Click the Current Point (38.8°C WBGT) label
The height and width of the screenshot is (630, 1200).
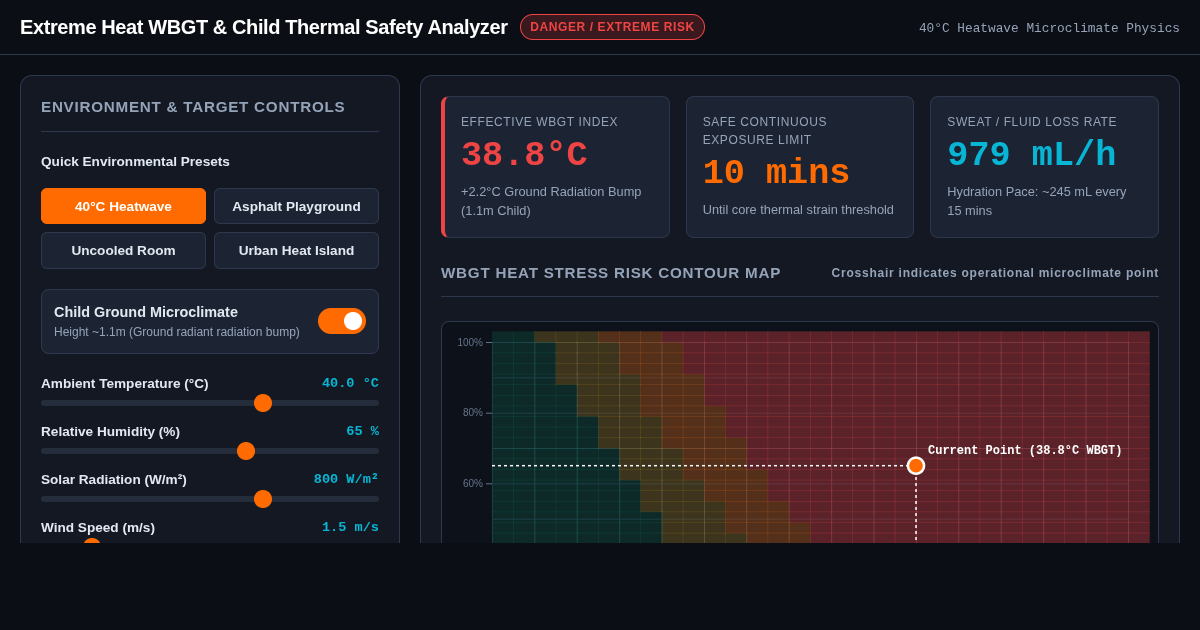click(x=1025, y=451)
